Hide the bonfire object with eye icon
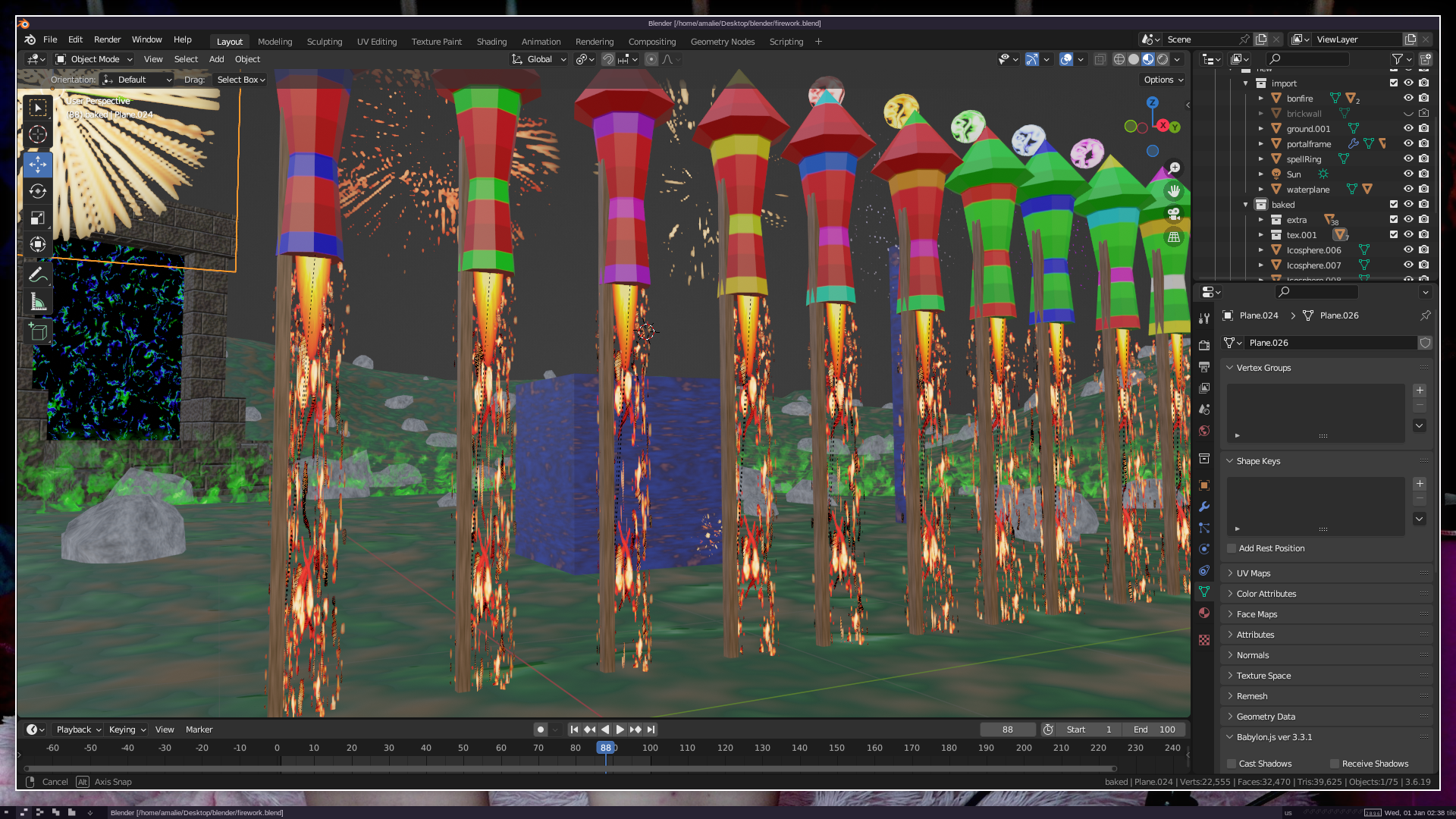Screen dimensions: 1456x819 [1408, 99]
